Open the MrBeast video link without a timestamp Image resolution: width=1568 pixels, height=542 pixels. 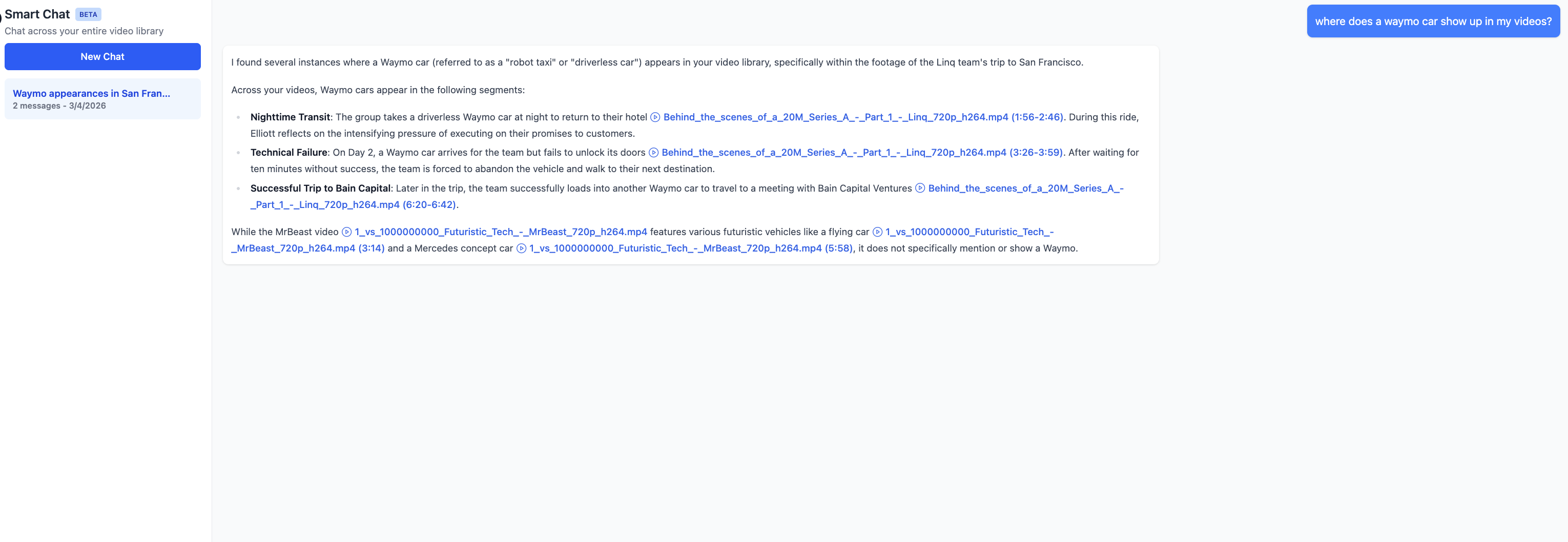(x=500, y=232)
